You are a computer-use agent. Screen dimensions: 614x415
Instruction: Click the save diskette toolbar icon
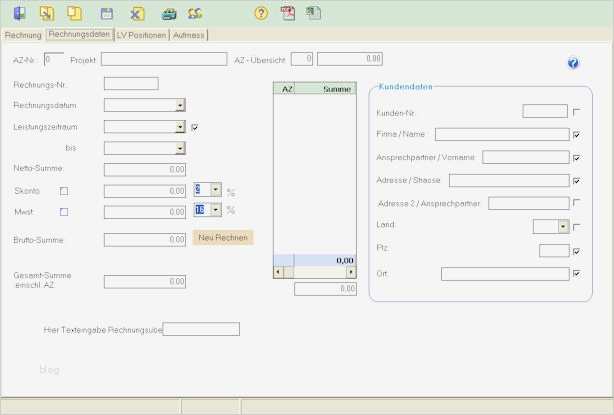click(107, 14)
